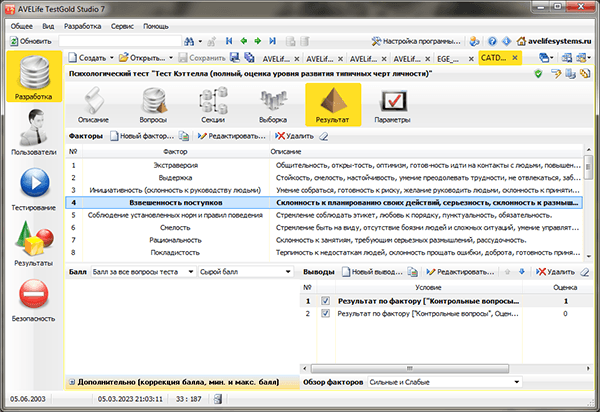Image resolution: width=600 pixels, height=412 pixels.
Task: Select factor row Рациональность
Action: (x=324, y=240)
